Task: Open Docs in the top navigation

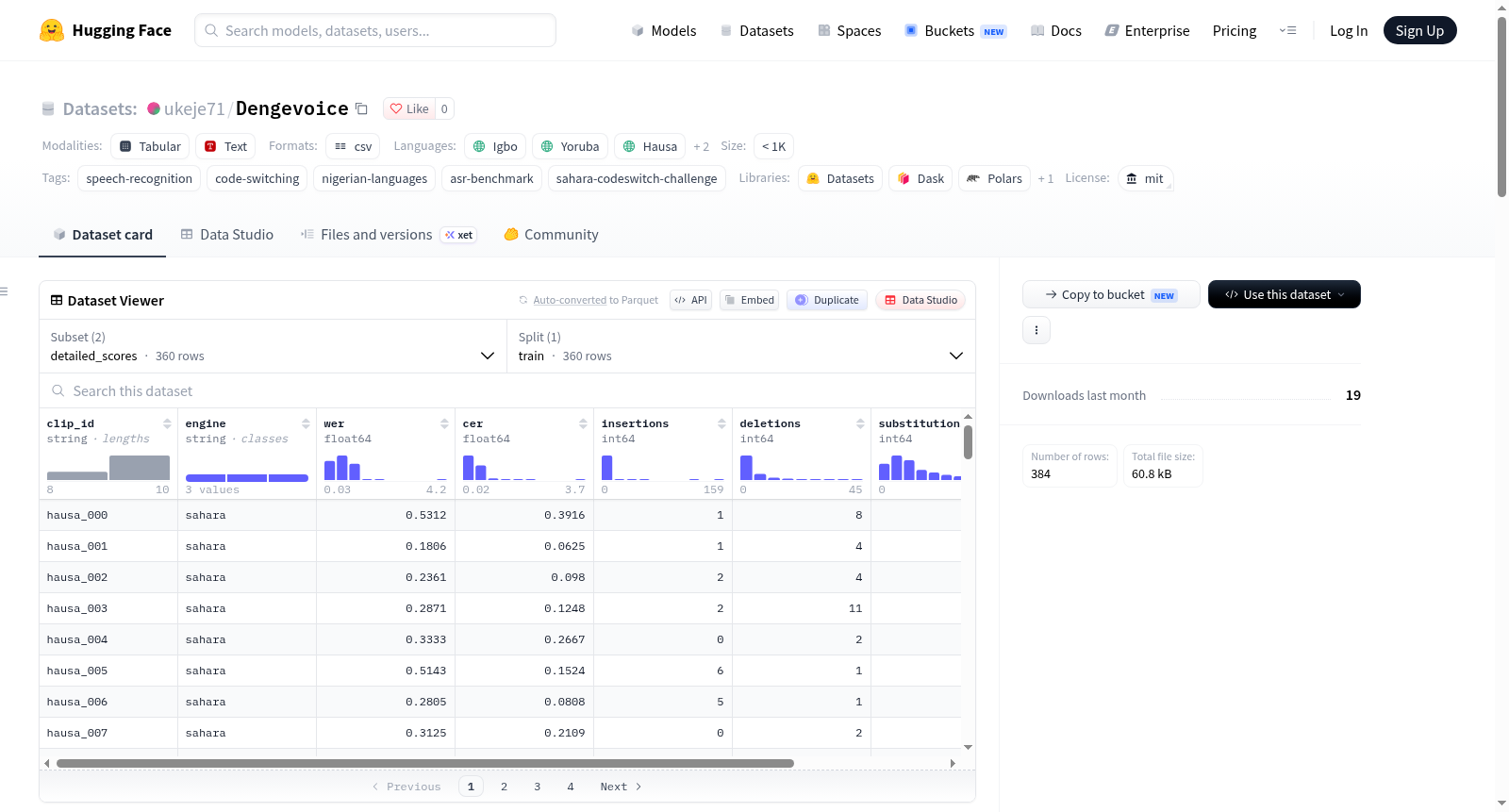Action: tap(1056, 30)
